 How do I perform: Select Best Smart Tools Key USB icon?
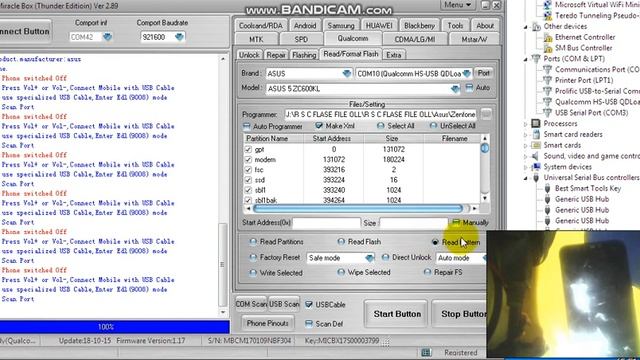click(548, 189)
